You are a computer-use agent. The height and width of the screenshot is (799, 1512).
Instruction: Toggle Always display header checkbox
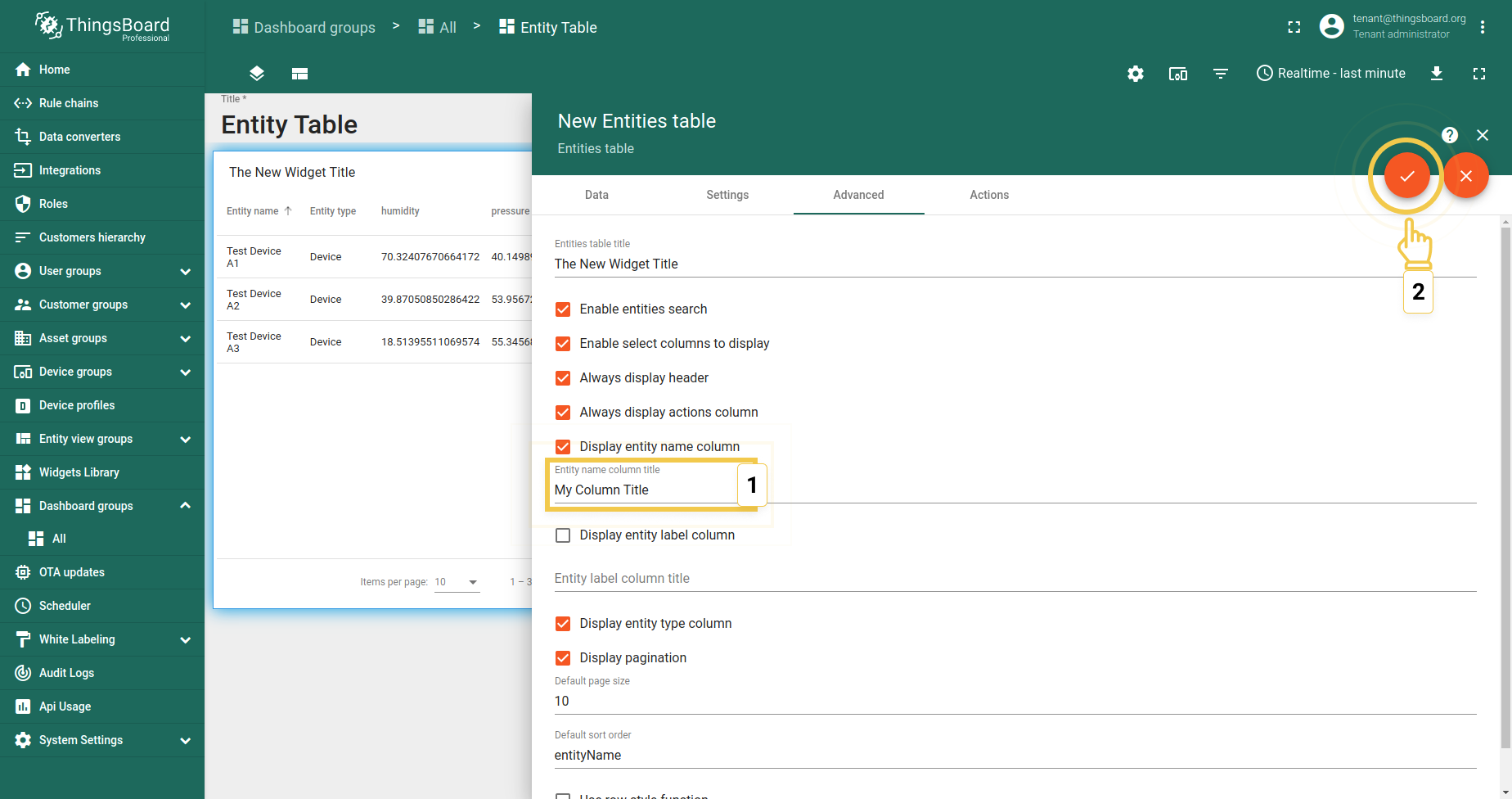tap(563, 378)
